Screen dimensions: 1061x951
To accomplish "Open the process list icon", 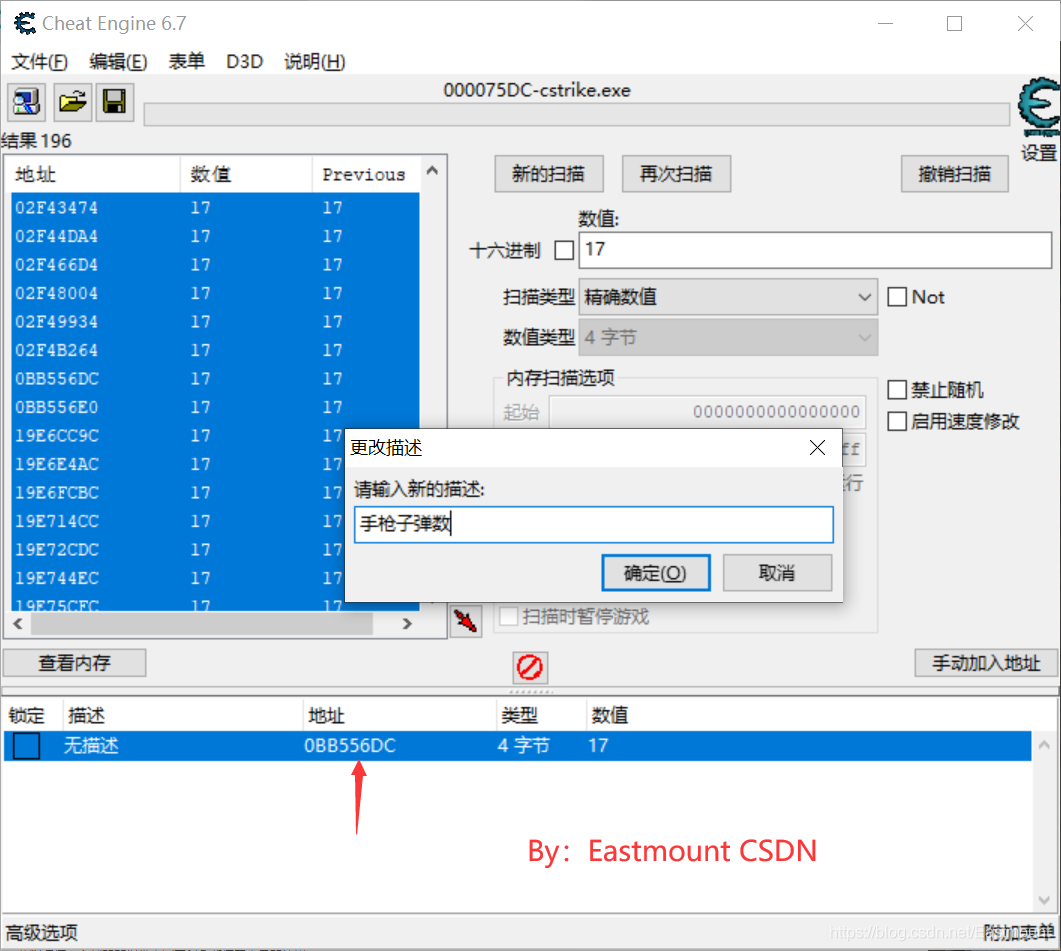I will point(26,103).
